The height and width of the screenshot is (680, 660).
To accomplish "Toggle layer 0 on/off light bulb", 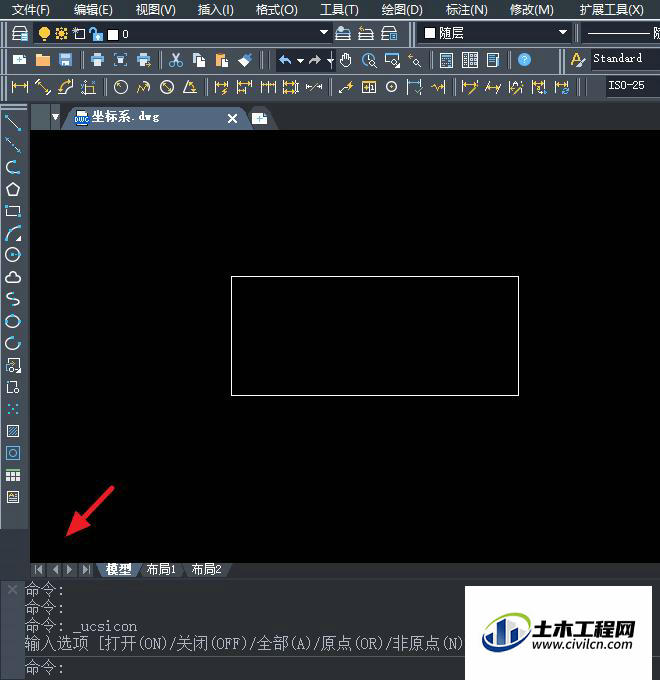I will pyautogui.click(x=44, y=34).
